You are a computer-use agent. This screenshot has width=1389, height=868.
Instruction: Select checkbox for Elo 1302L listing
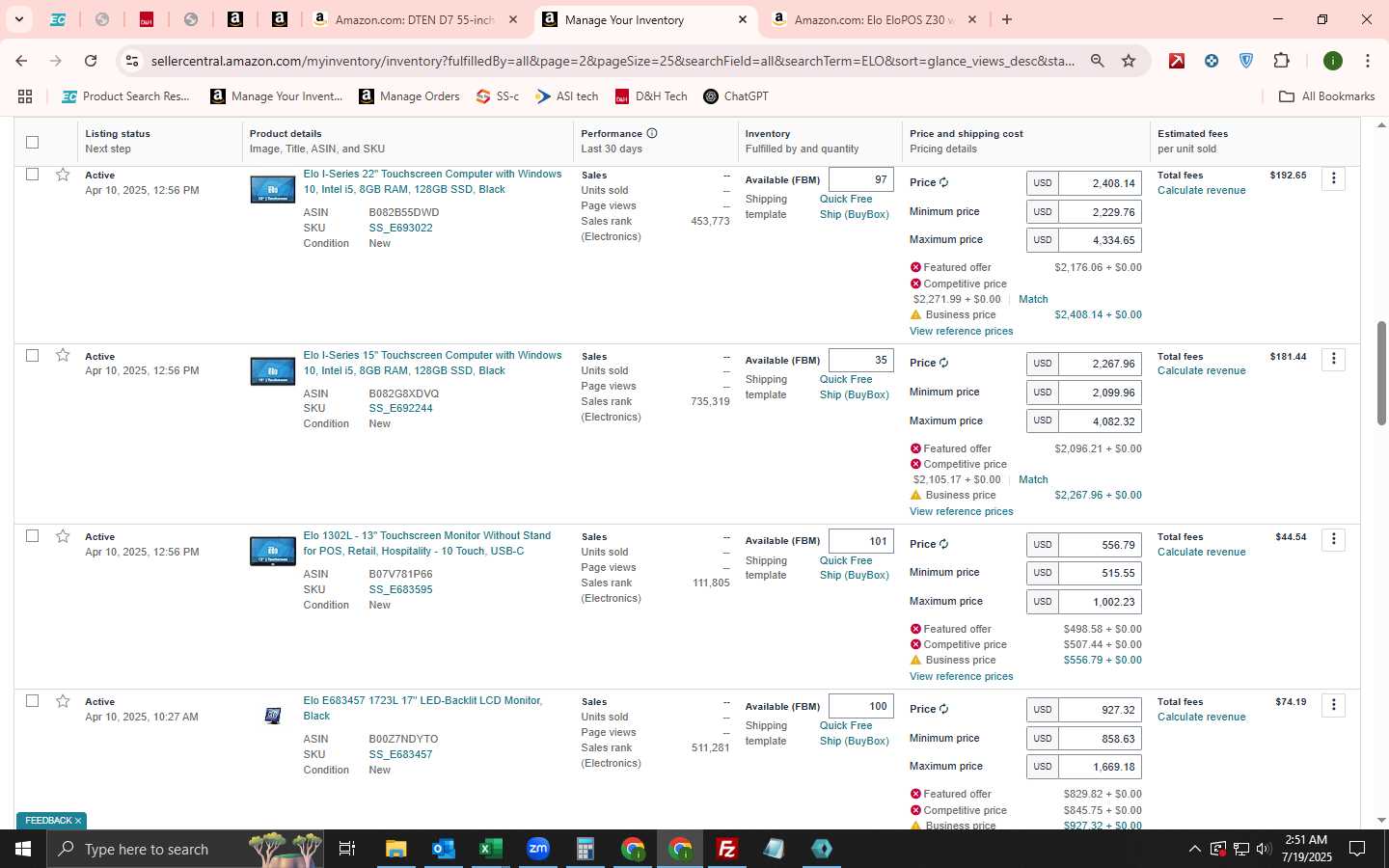tap(32, 535)
